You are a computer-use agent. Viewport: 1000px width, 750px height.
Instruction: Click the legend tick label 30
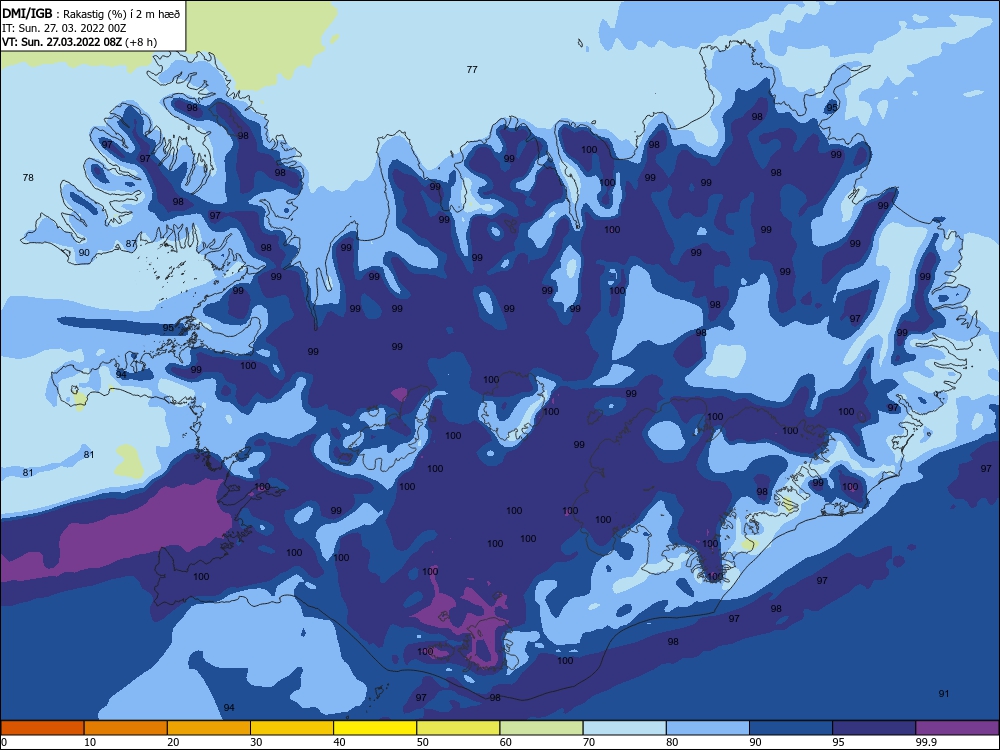256,742
